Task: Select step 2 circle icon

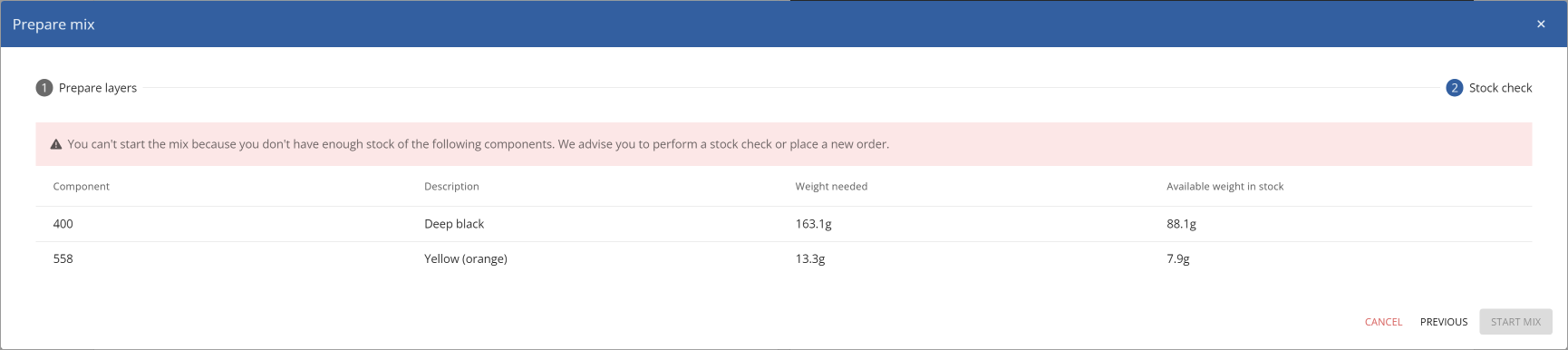Action: [1455, 88]
